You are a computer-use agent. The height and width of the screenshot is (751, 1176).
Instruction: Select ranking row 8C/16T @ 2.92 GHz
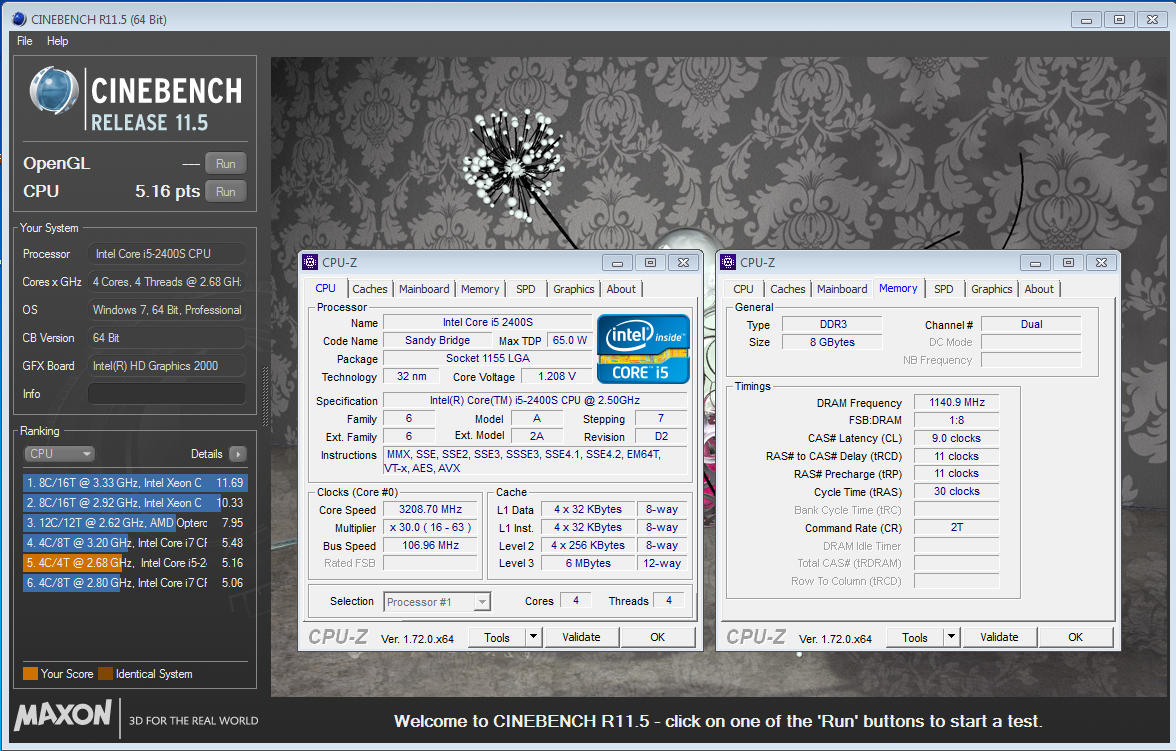coord(135,503)
